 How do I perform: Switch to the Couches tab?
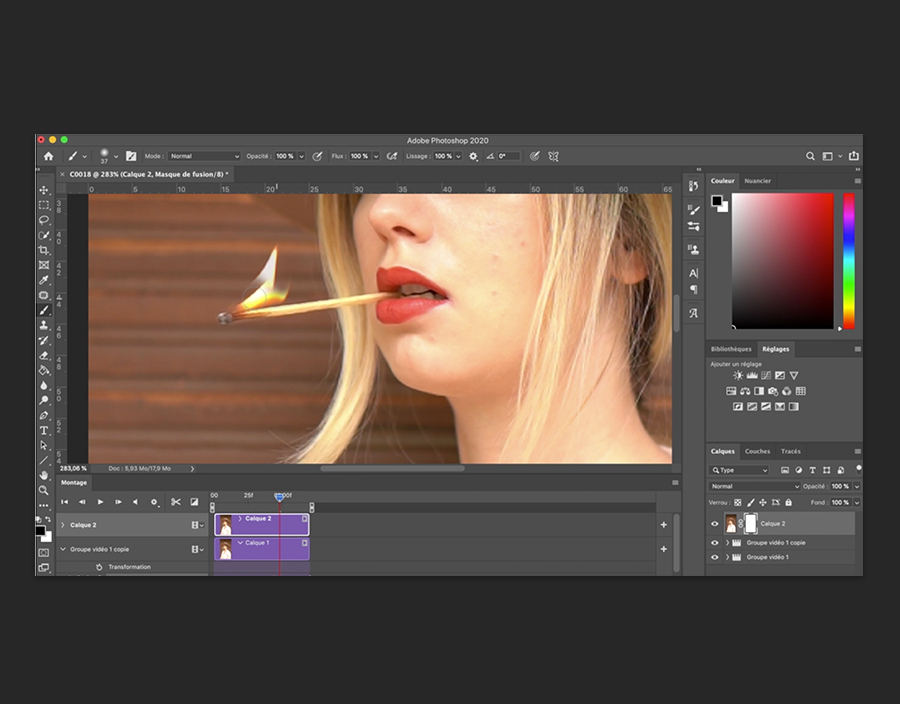757,451
